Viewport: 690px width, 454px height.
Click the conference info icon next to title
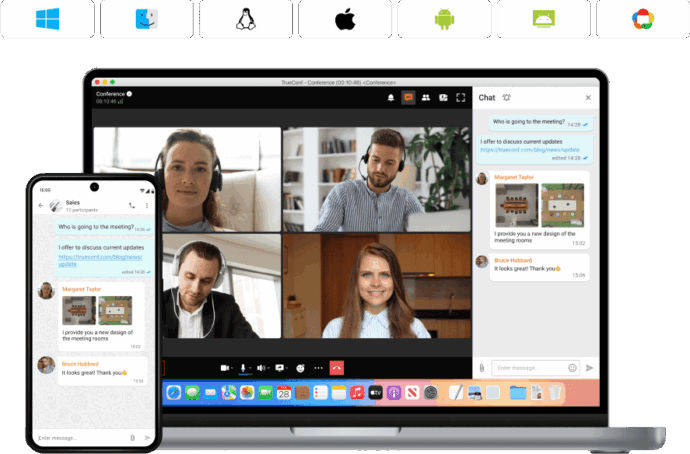(x=129, y=94)
